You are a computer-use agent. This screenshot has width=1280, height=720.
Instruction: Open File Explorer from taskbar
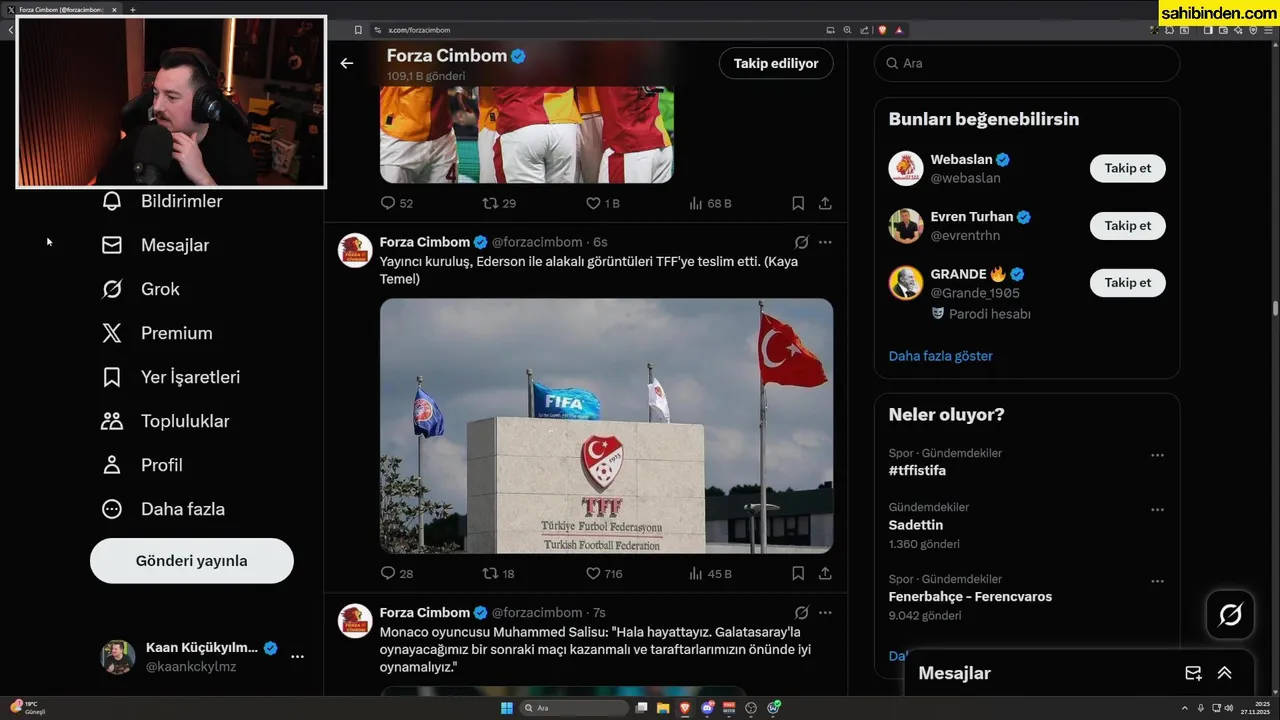[x=663, y=708]
